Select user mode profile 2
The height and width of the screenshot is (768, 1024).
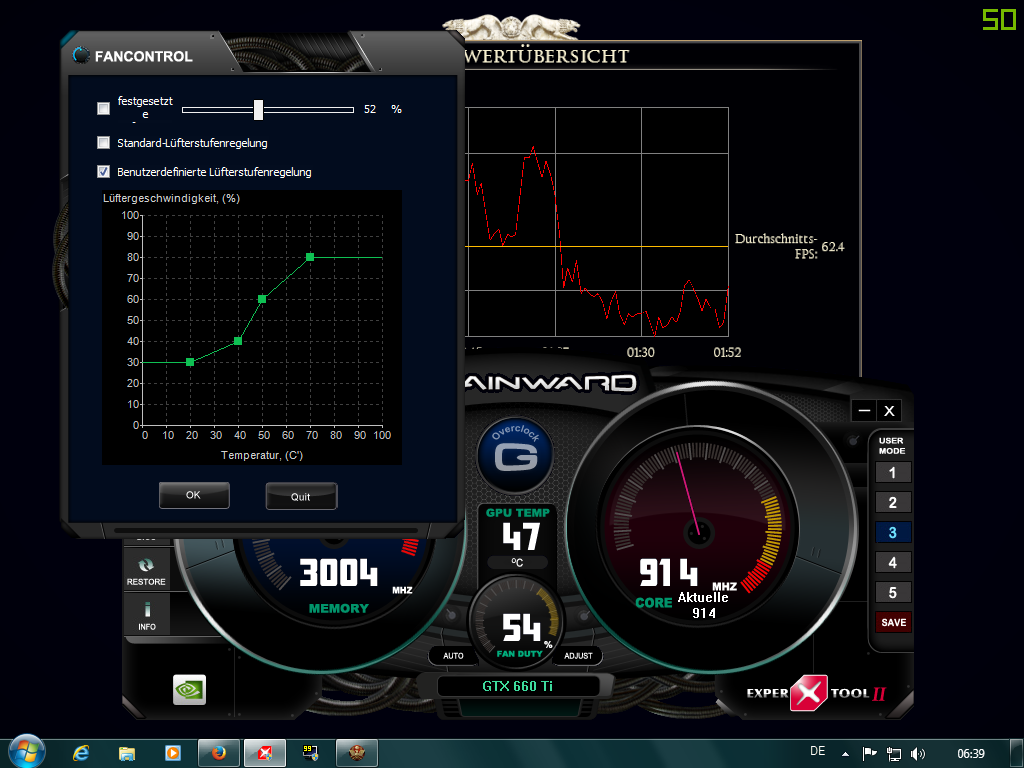click(x=893, y=502)
